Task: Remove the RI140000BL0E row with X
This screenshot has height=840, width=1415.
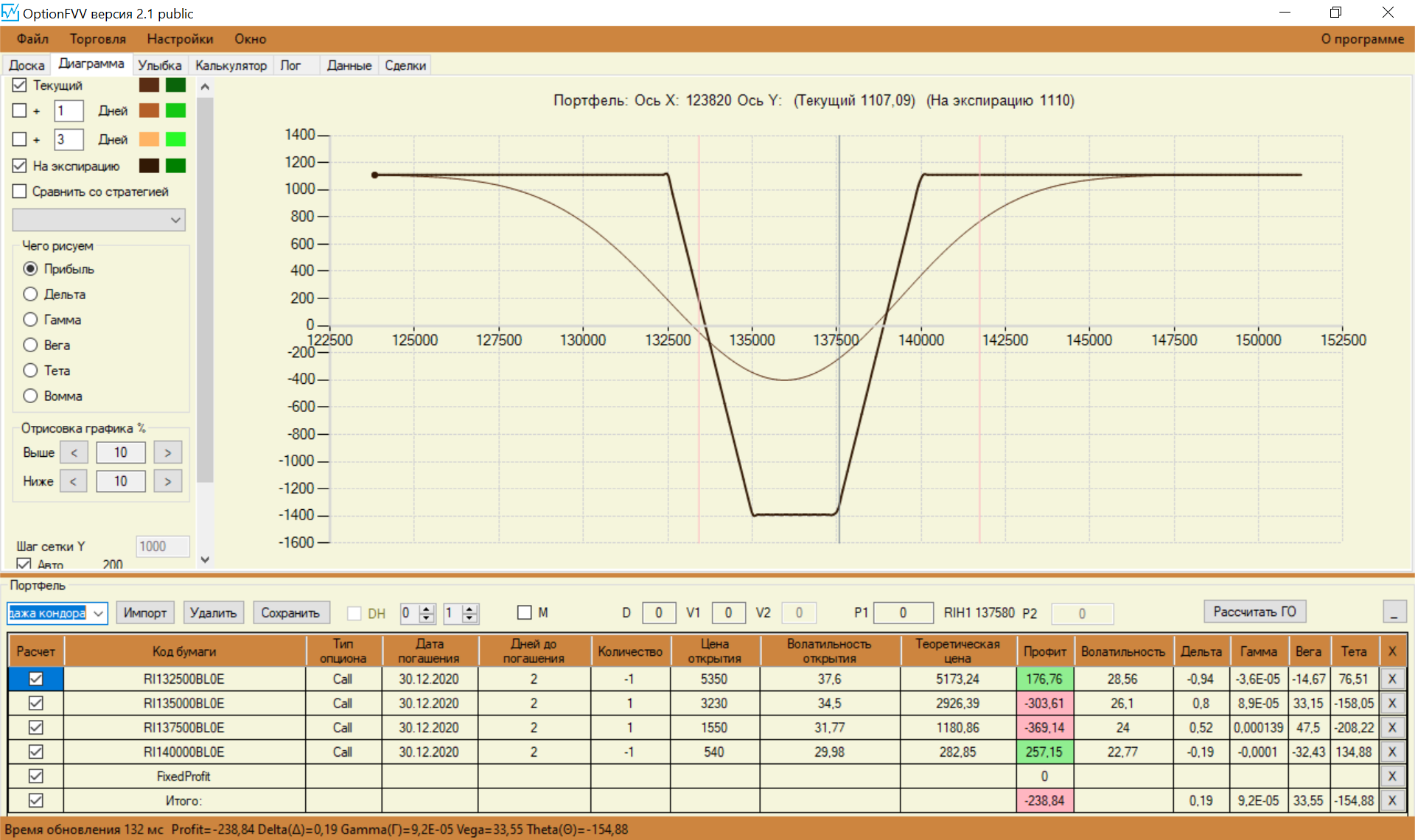Action: coord(1391,752)
